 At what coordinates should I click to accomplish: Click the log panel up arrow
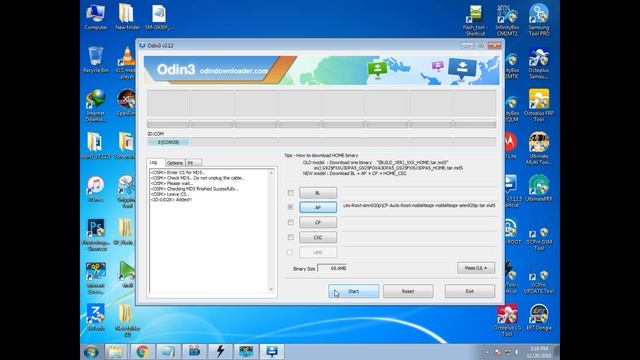(x=271, y=173)
